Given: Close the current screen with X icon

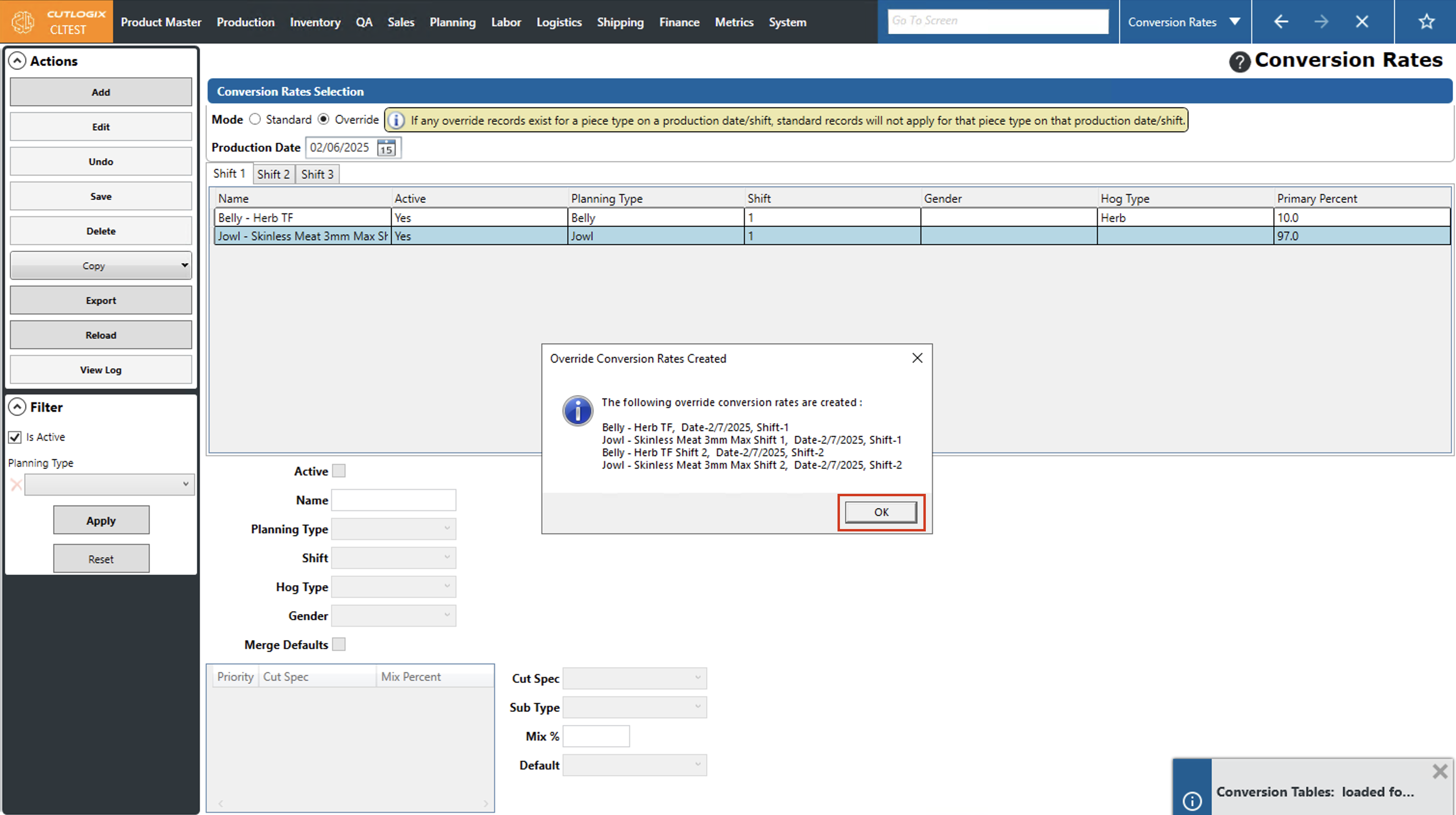Looking at the screenshot, I should point(1361,22).
